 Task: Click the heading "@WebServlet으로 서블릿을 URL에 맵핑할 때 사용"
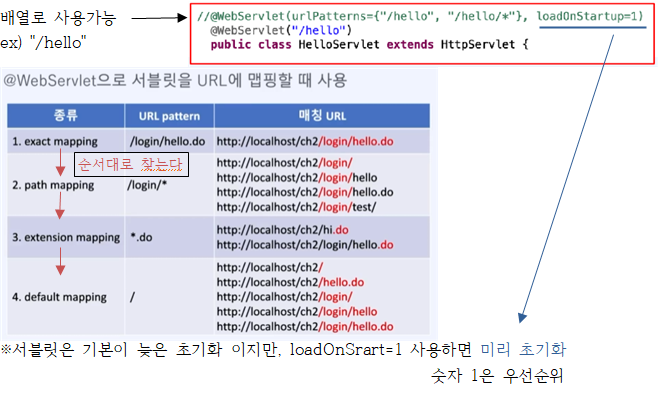click(x=175, y=80)
